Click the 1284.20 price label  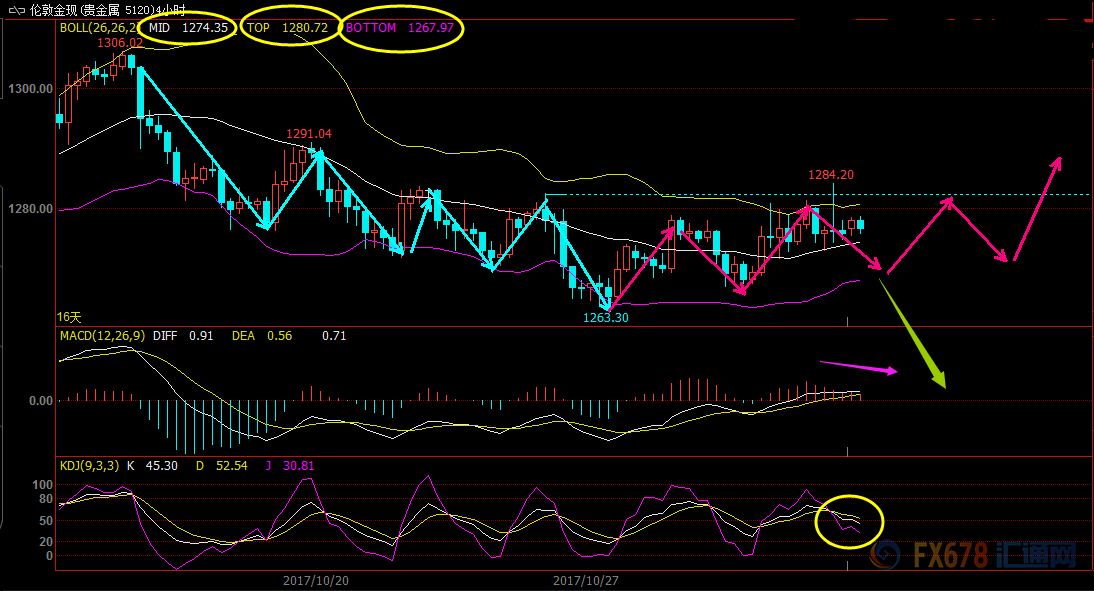tap(831, 175)
